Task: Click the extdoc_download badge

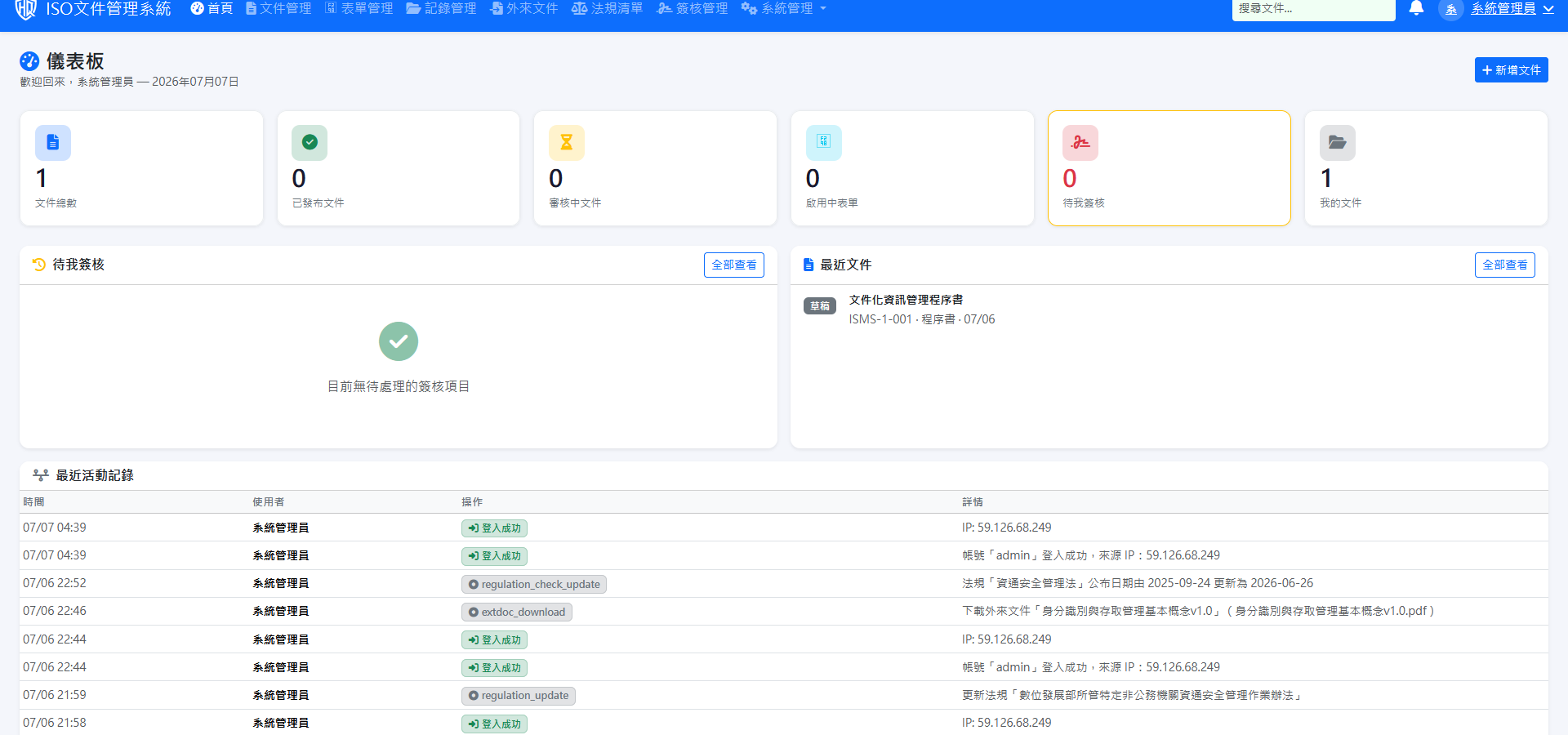Action: pos(517,612)
